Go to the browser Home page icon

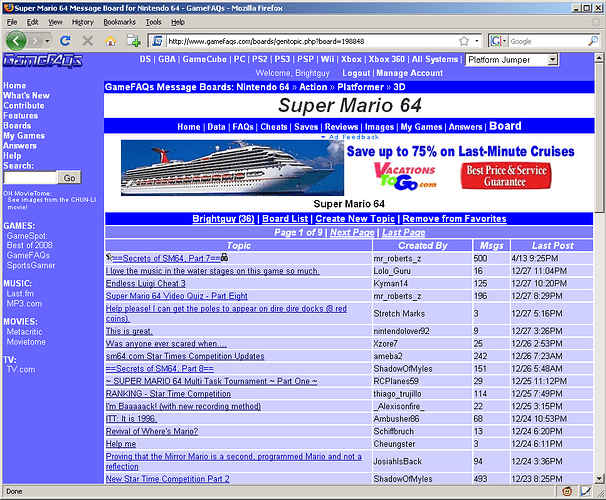[111, 41]
